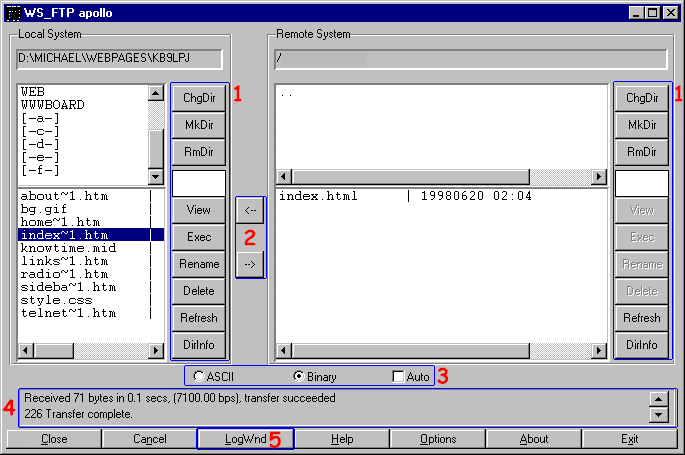Viewport: 685px width, 455px height.
Task: Select the ASCII transfer mode
Action: coord(214,376)
